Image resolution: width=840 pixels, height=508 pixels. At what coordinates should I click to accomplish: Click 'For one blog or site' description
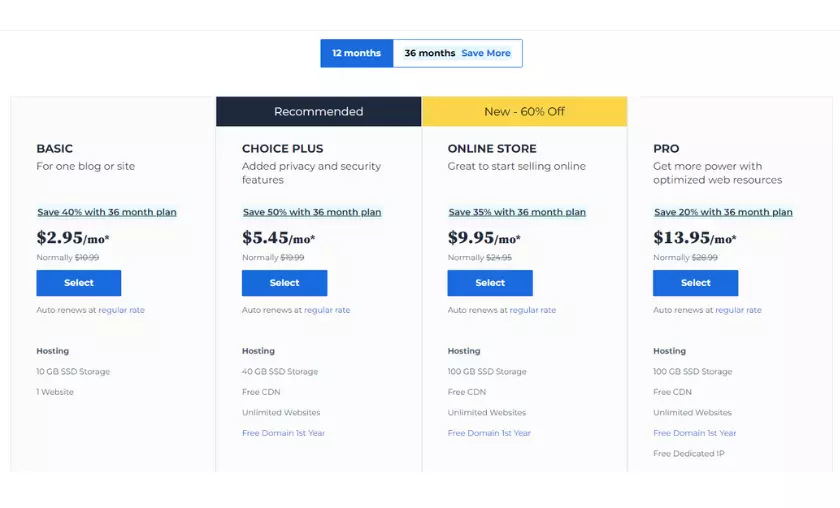tap(86, 166)
